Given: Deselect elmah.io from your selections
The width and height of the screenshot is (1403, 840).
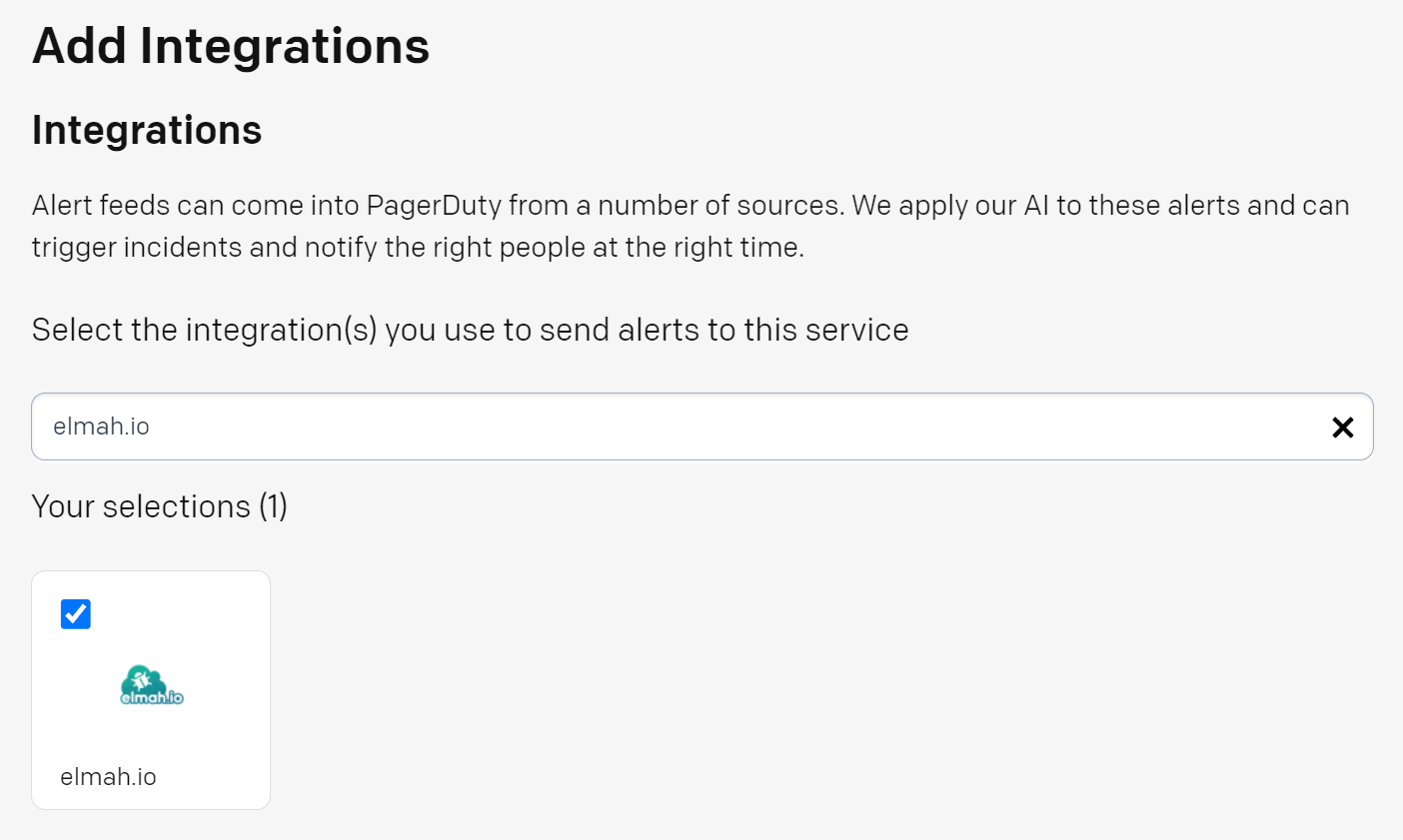Looking at the screenshot, I should [76, 614].
